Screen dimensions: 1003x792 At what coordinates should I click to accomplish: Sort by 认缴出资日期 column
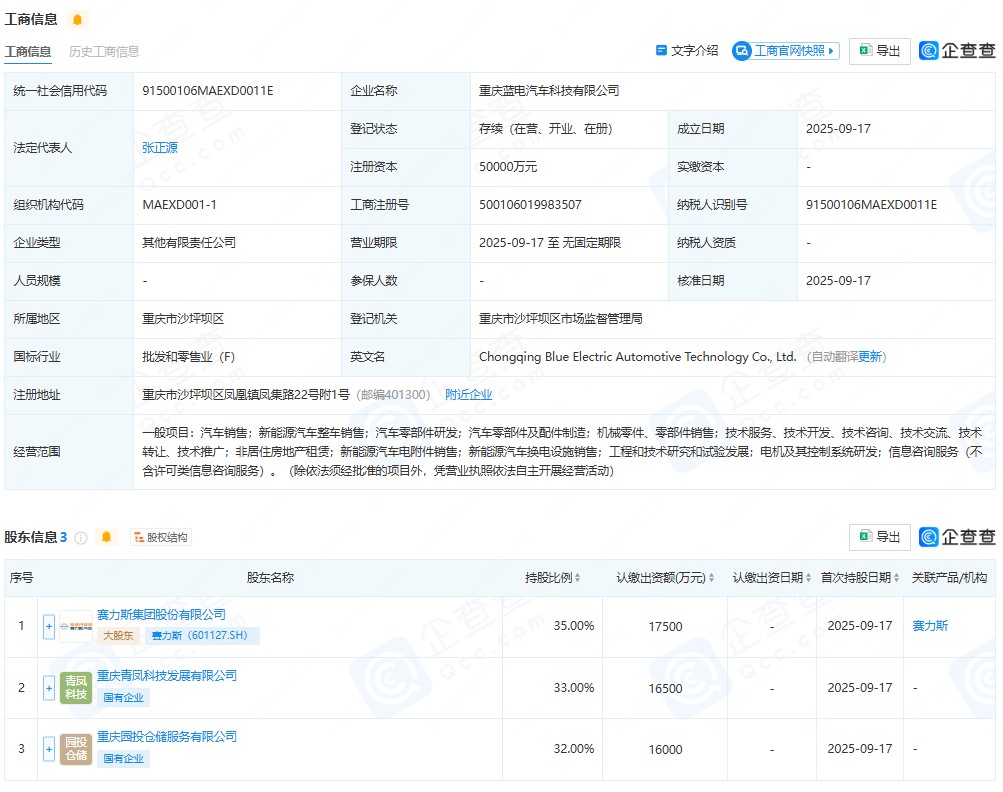(x=808, y=578)
